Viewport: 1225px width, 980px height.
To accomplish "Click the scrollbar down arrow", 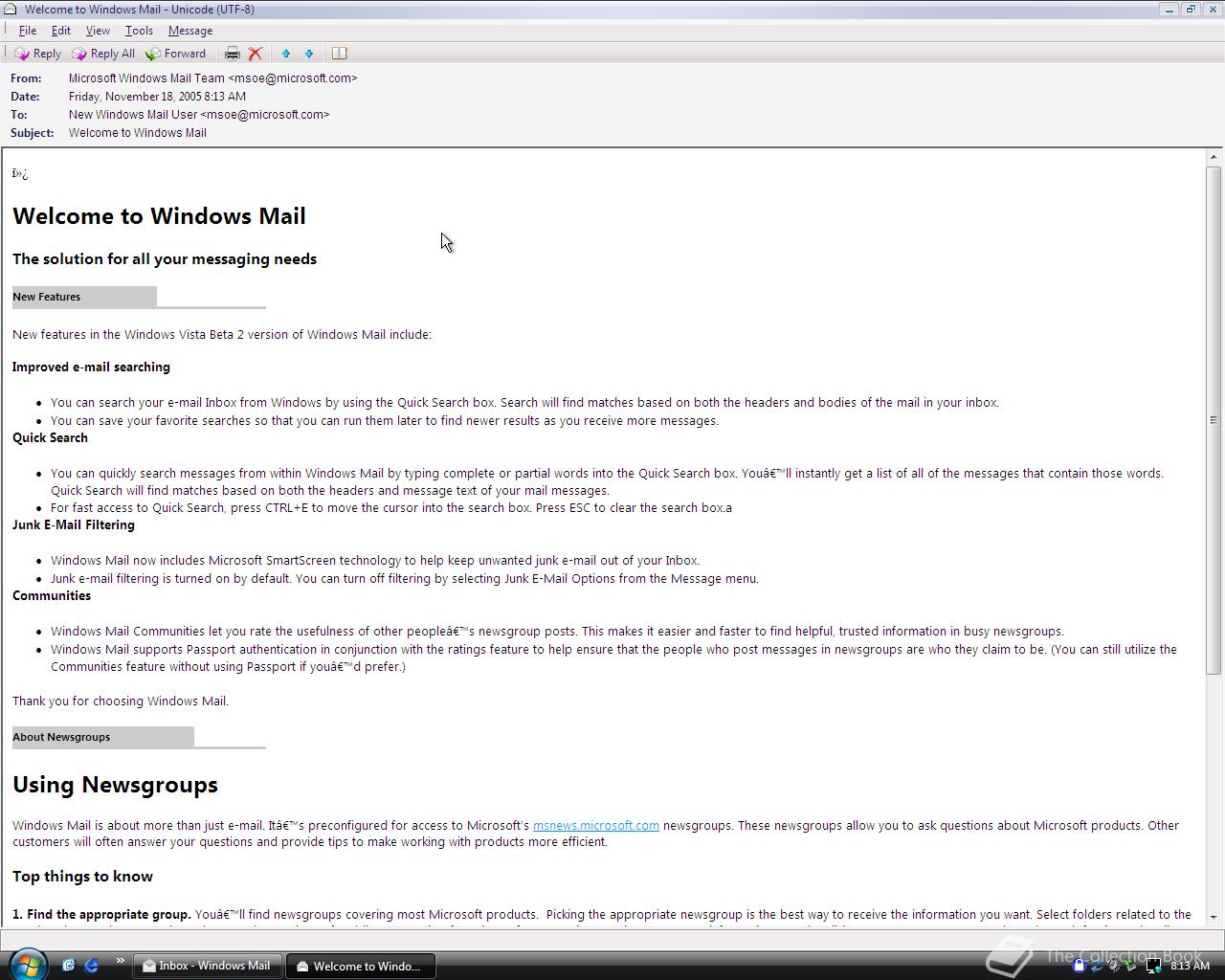I will pos(1214,917).
